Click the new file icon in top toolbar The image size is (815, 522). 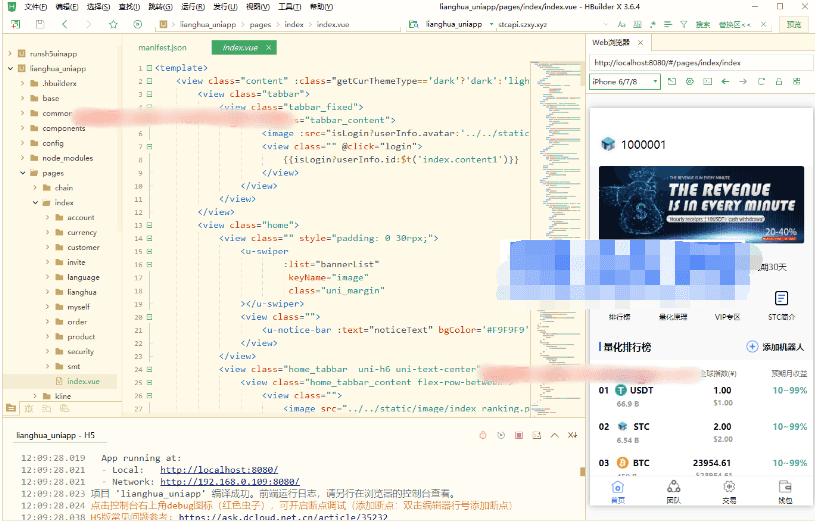click(x=16, y=24)
